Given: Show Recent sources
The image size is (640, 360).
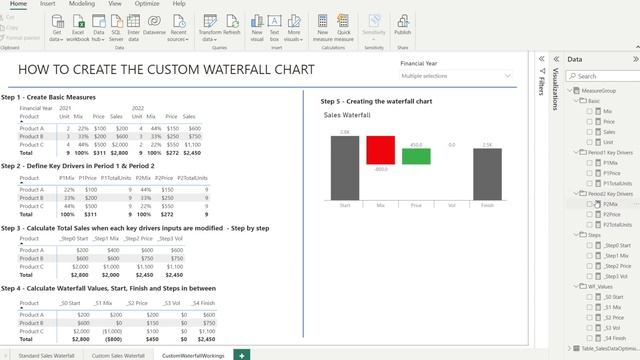Looking at the screenshot, I should point(178,28).
